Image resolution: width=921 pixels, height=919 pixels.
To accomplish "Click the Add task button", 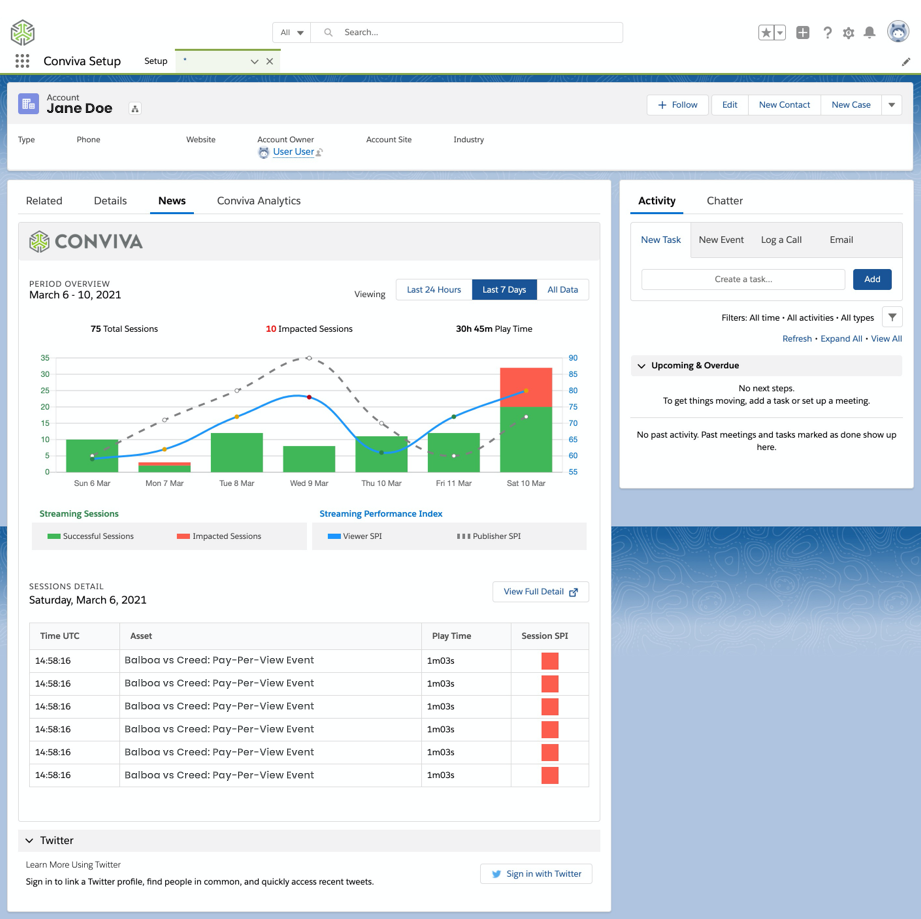I will [x=872, y=280].
